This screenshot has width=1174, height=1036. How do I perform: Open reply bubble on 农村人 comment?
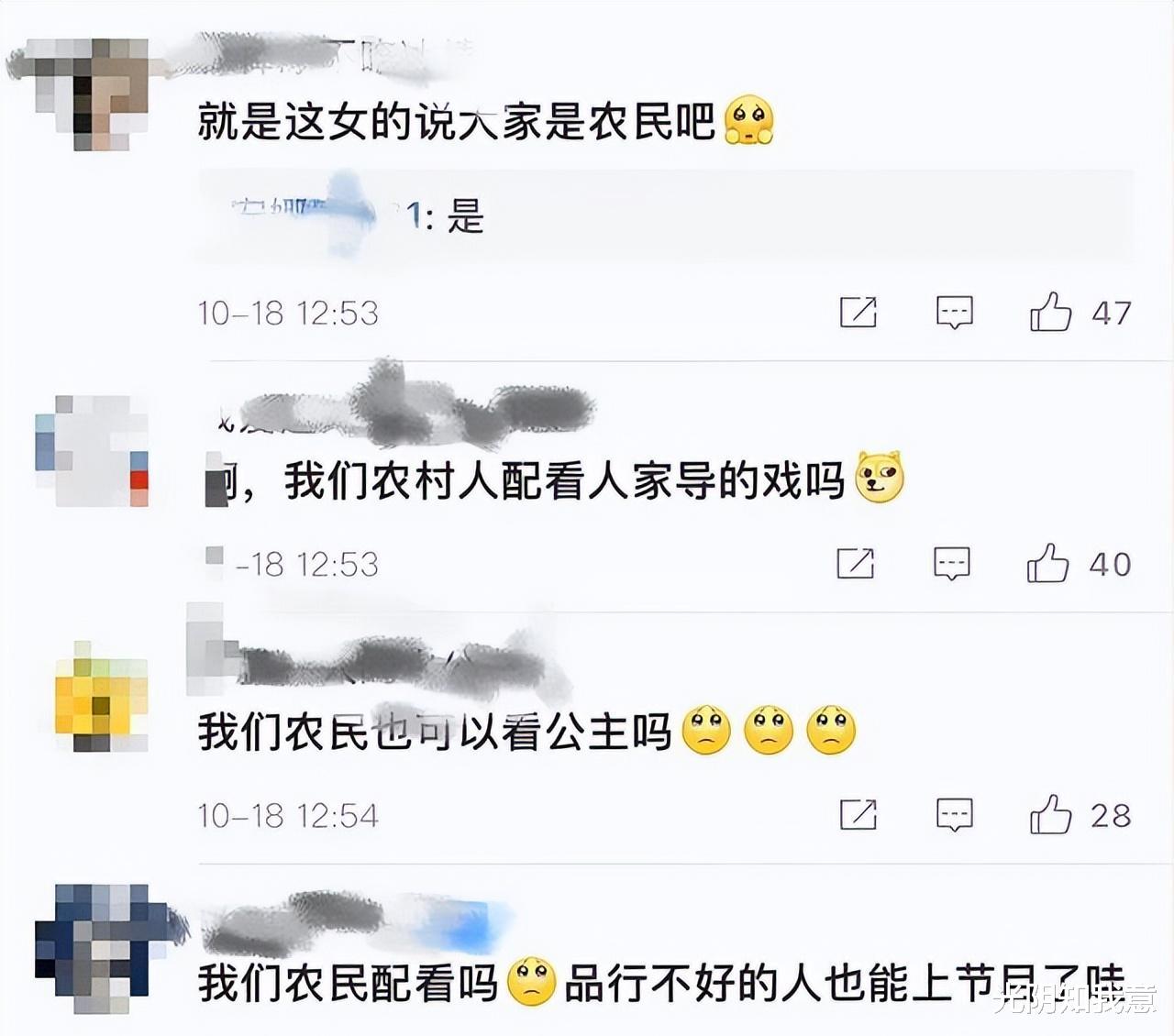(951, 564)
